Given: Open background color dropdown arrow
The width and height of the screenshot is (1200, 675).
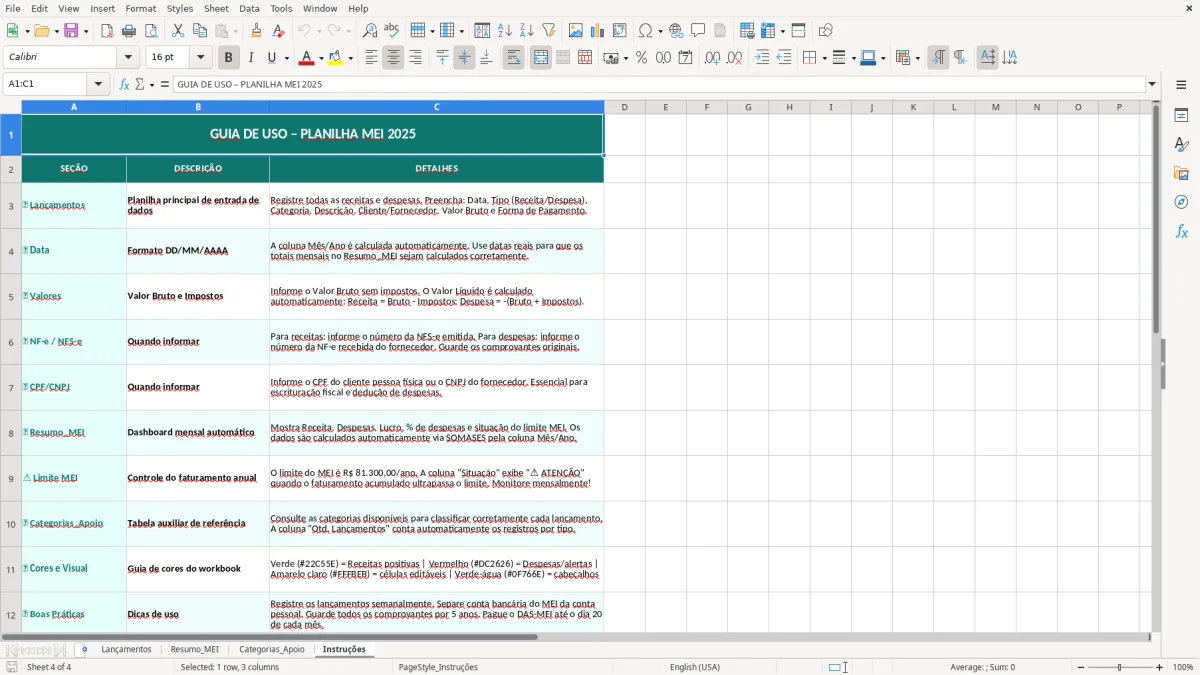Looking at the screenshot, I should (350, 58).
